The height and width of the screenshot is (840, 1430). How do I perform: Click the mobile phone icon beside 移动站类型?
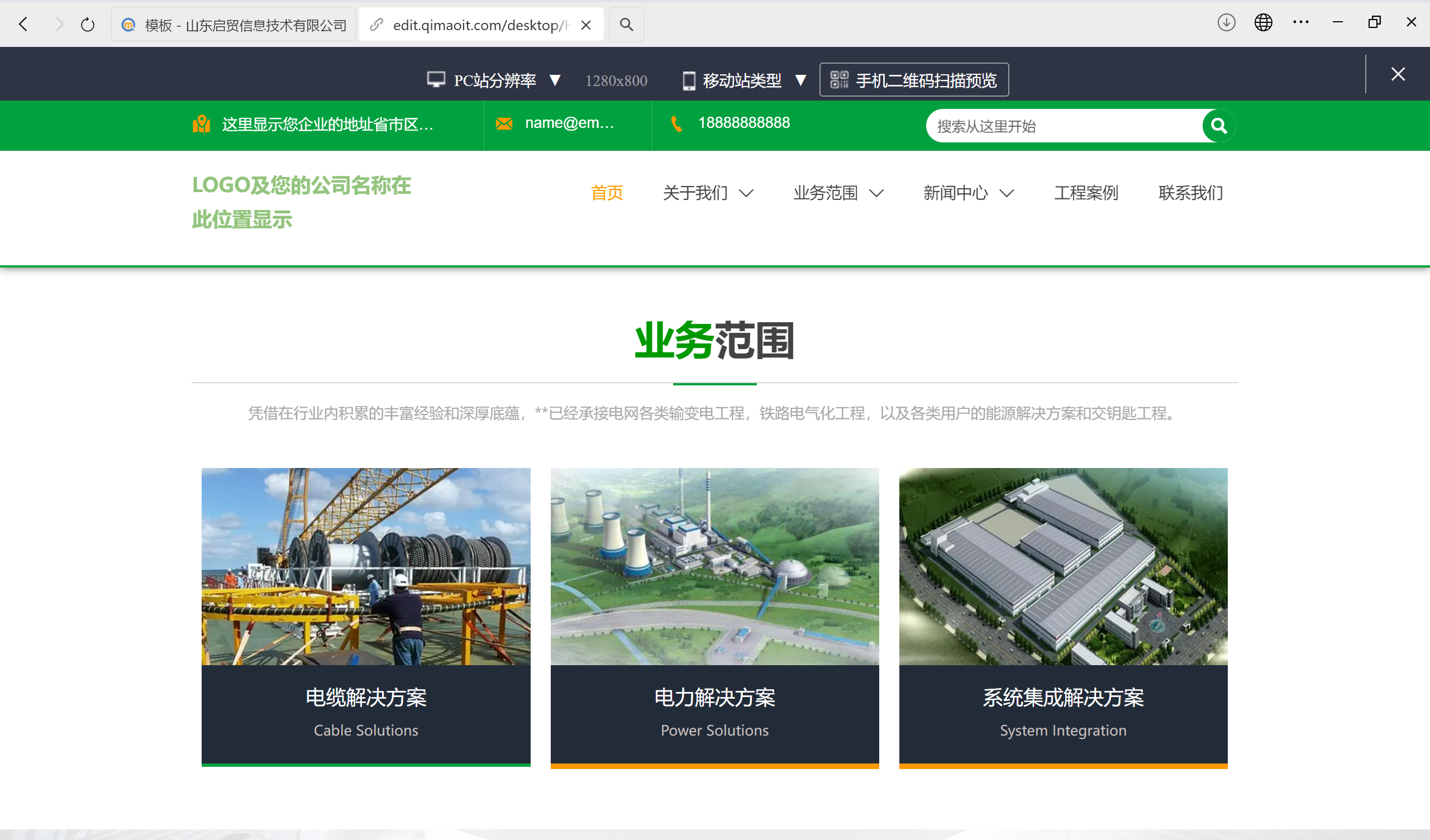pyautogui.click(x=689, y=80)
